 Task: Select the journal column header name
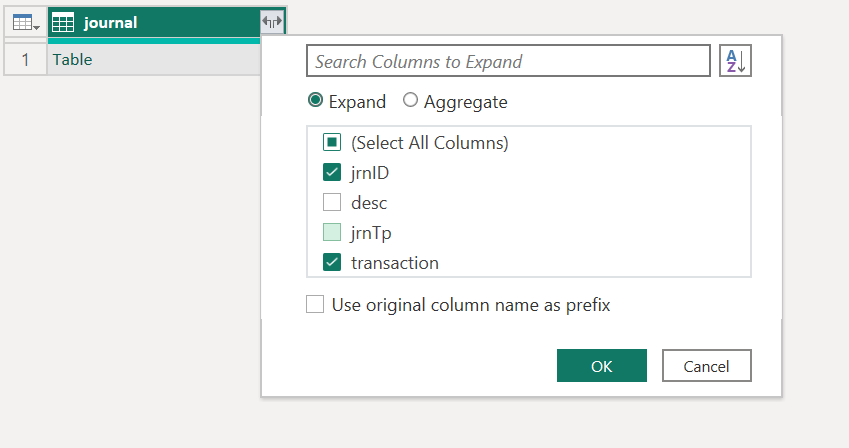pyautogui.click(x=110, y=22)
